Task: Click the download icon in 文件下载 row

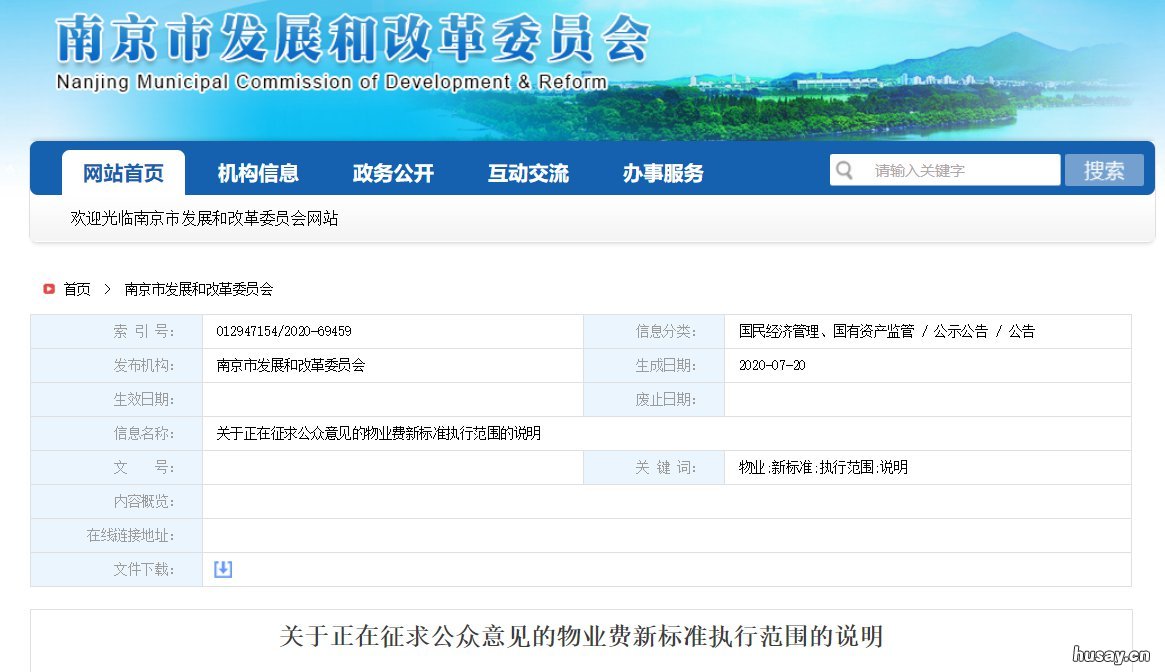Action: (222, 568)
